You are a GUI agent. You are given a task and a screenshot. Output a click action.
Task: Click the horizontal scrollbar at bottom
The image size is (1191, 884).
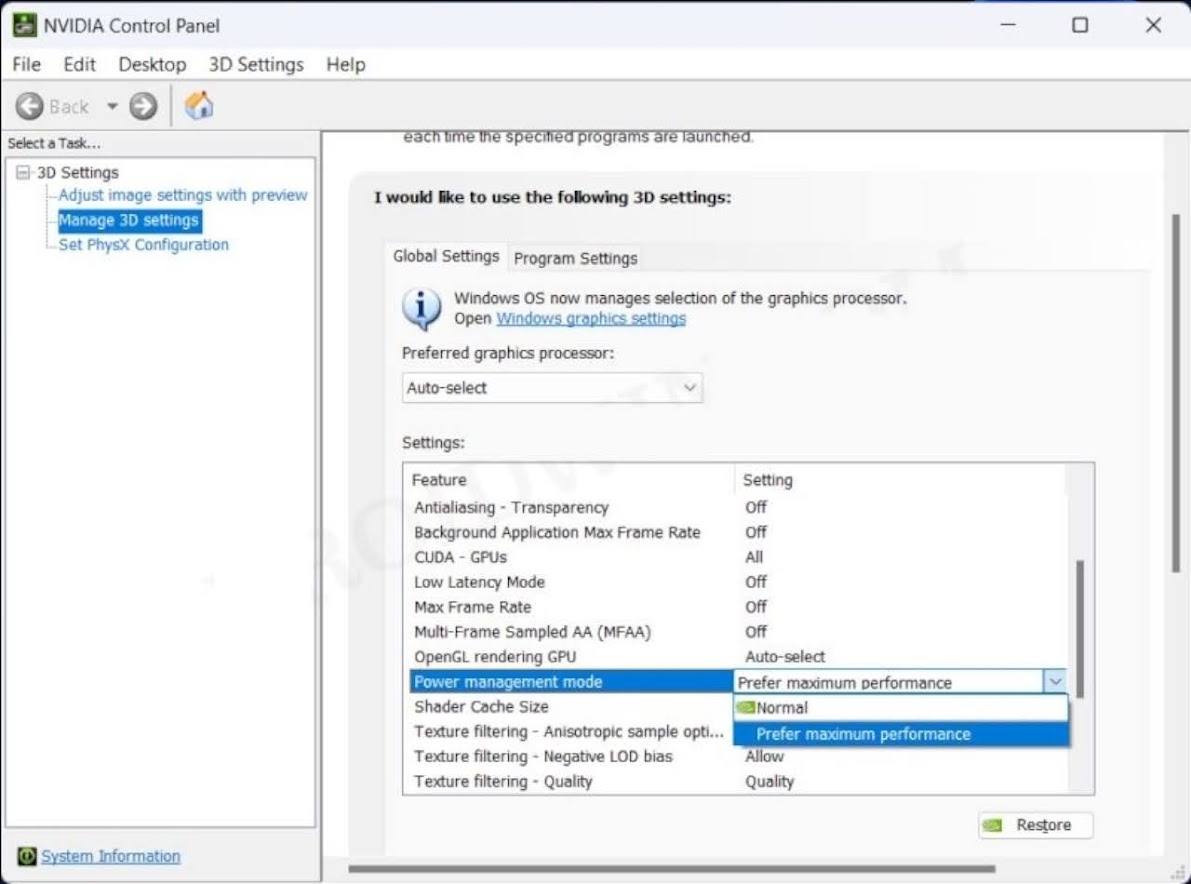(671, 868)
